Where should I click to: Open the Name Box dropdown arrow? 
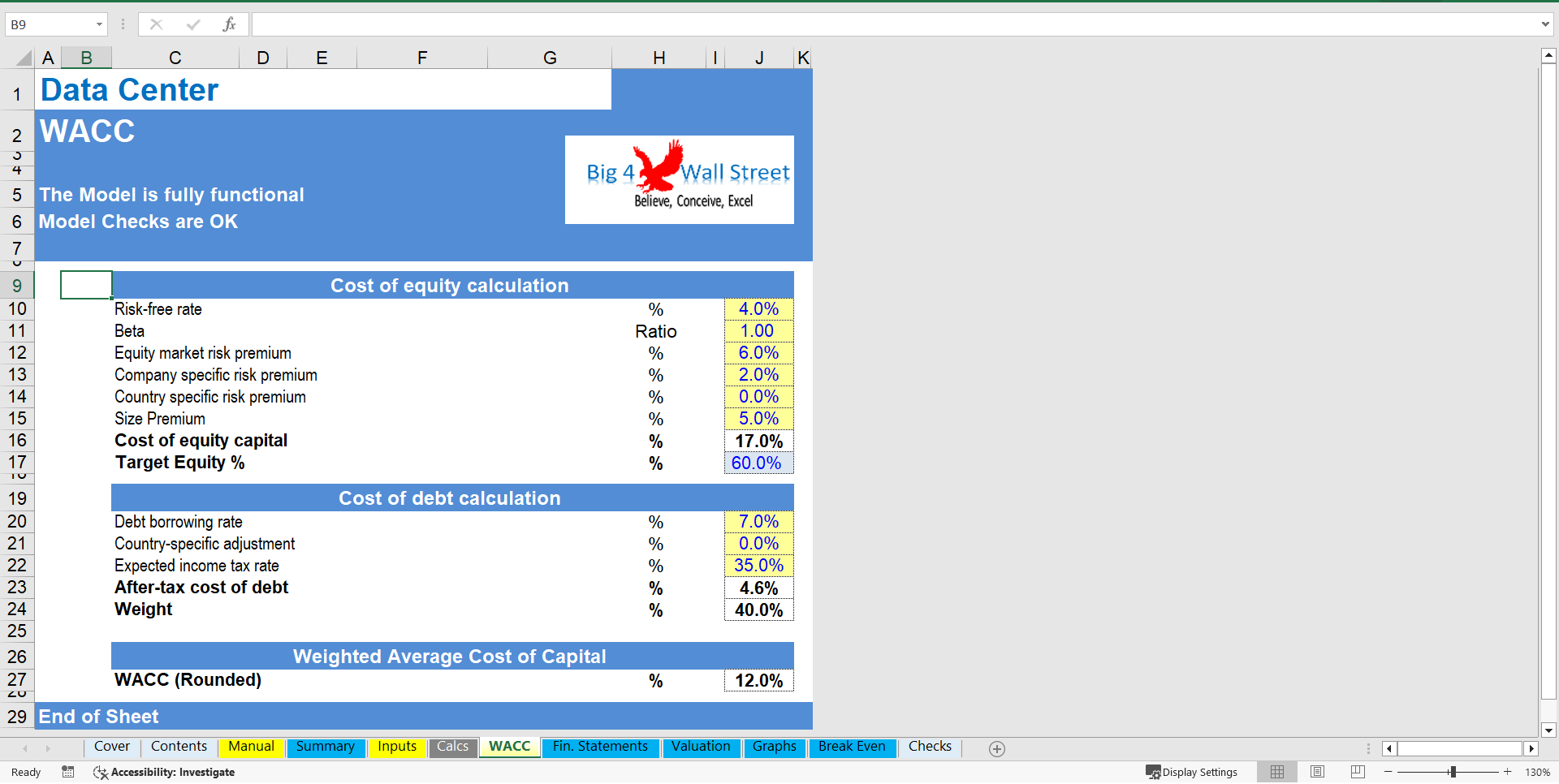(100, 24)
